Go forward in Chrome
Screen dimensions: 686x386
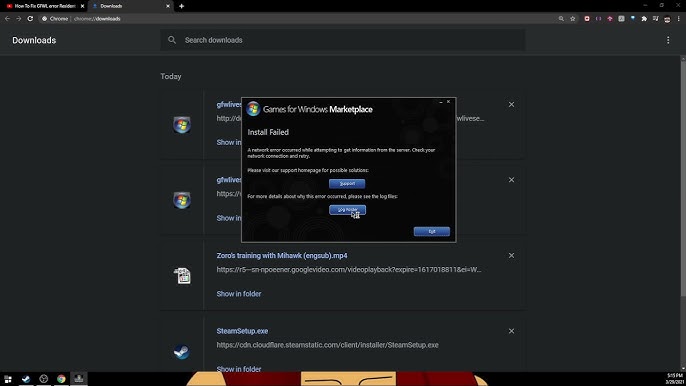pyautogui.click(x=18, y=19)
